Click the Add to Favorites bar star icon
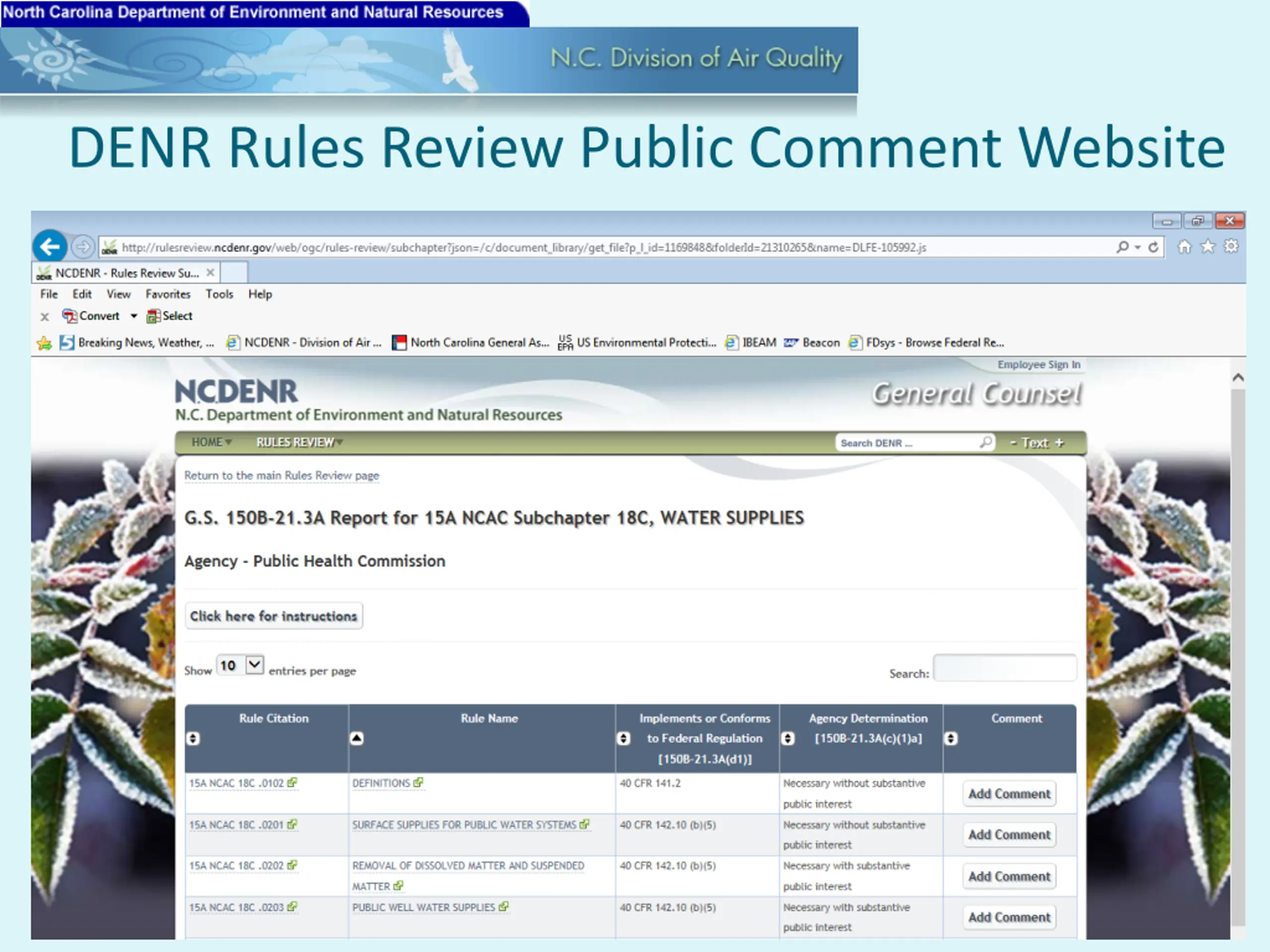The height and width of the screenshot is (952, 1270). coord(44,343)
